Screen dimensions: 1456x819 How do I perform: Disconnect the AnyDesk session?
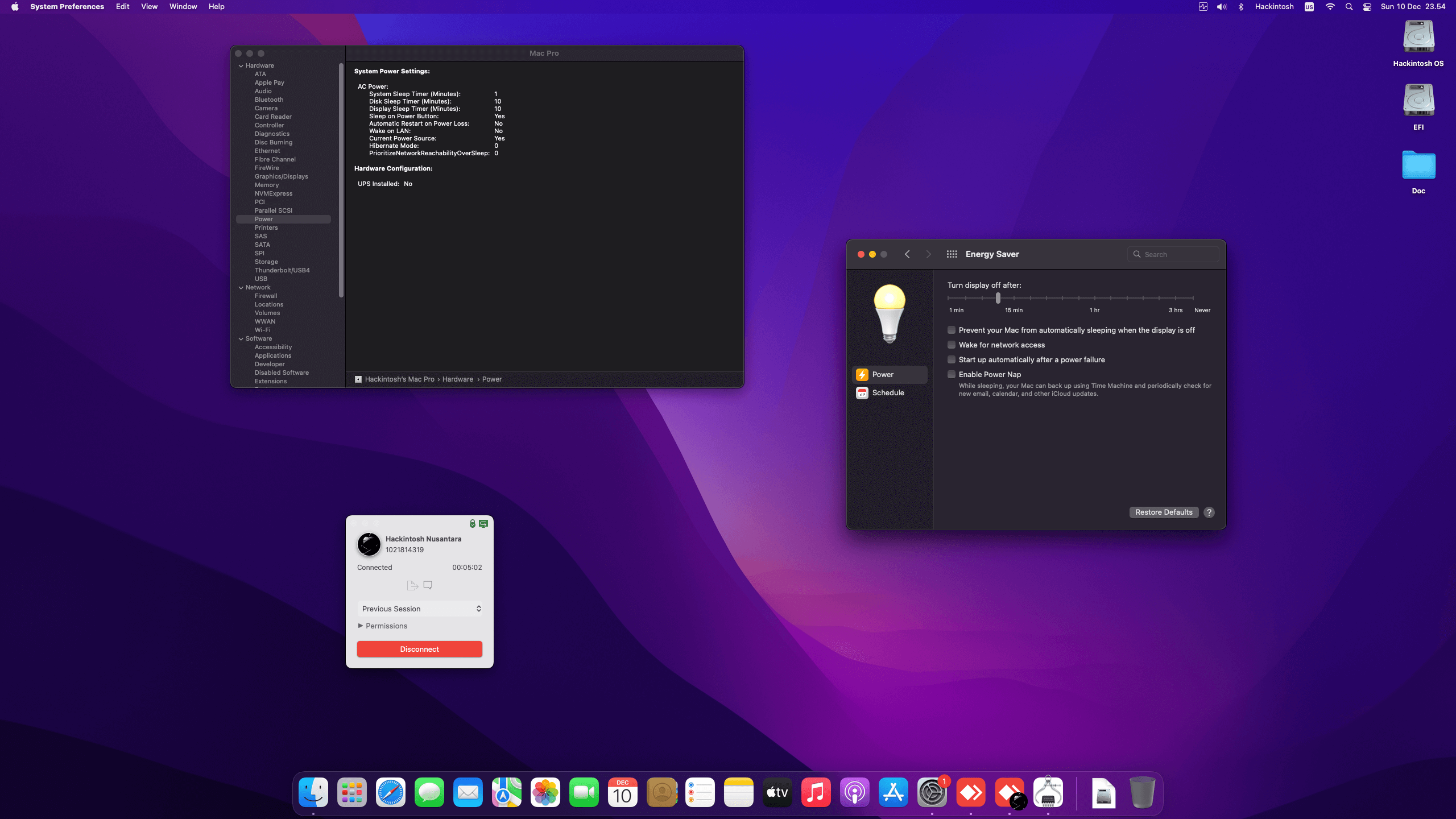[420, 649]
